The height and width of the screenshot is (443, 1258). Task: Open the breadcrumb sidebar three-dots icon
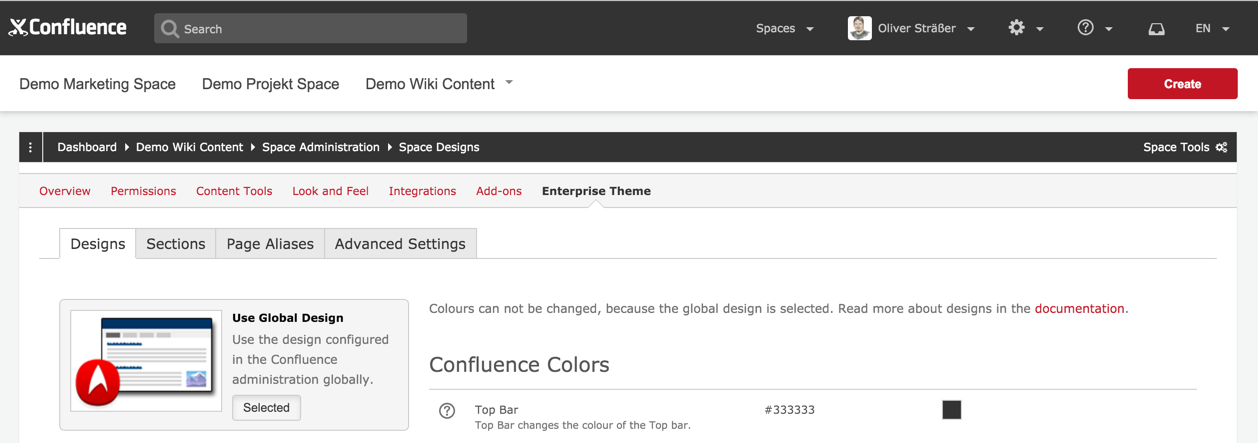pos(30,147)
